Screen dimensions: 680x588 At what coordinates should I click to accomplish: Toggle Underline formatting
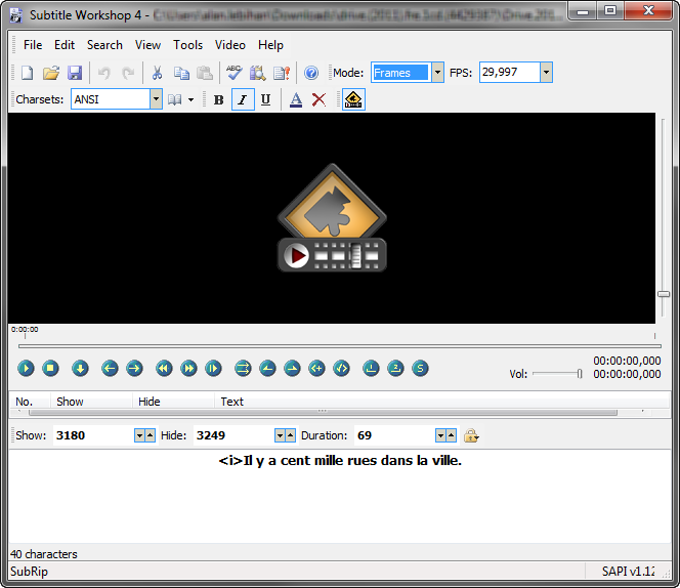tap(266, 100)
